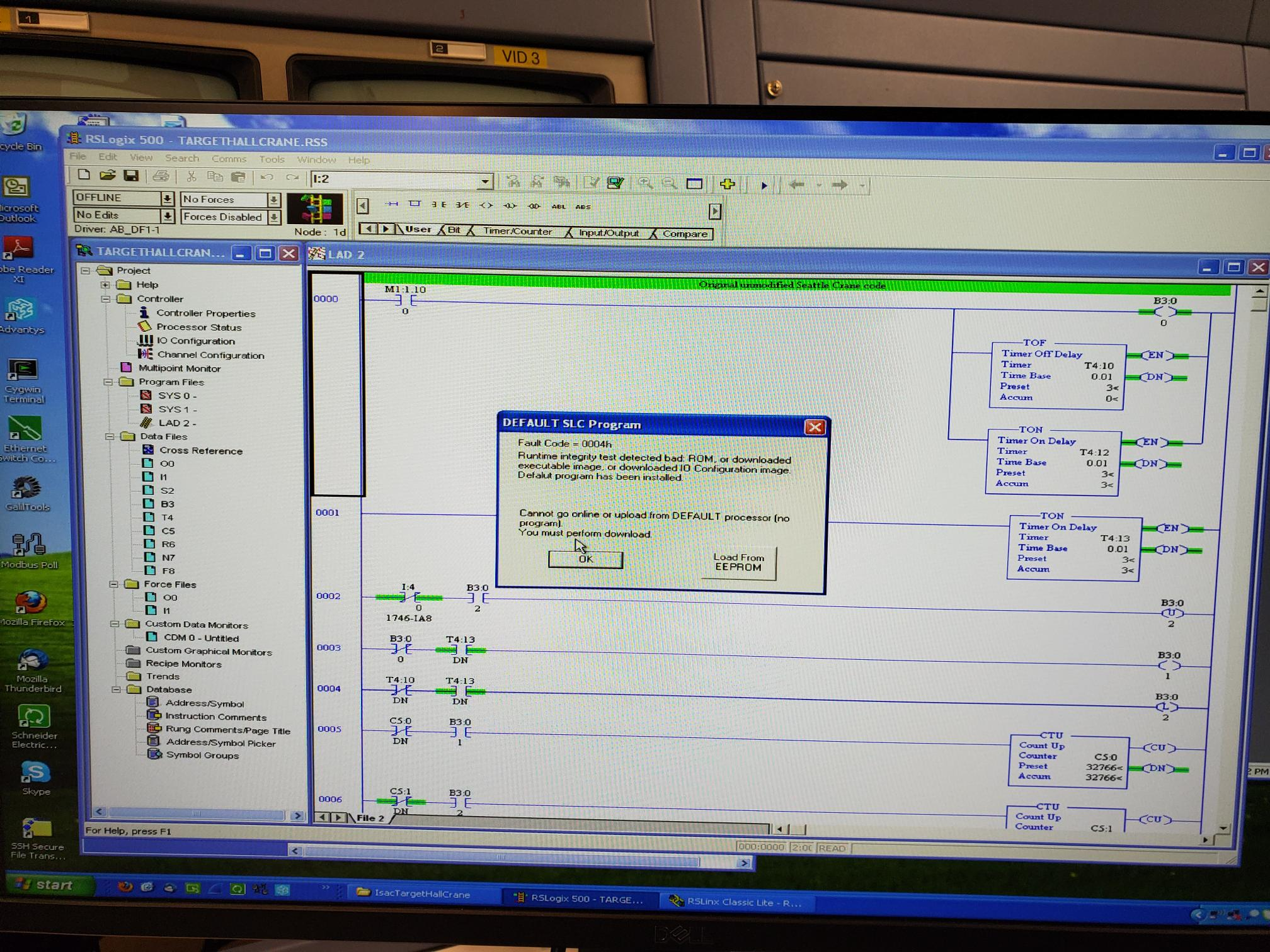Click OK in the DEFAULT SLC Program dialog
The width and height of the screenshot is (1270, 952).
click(586, 559)
